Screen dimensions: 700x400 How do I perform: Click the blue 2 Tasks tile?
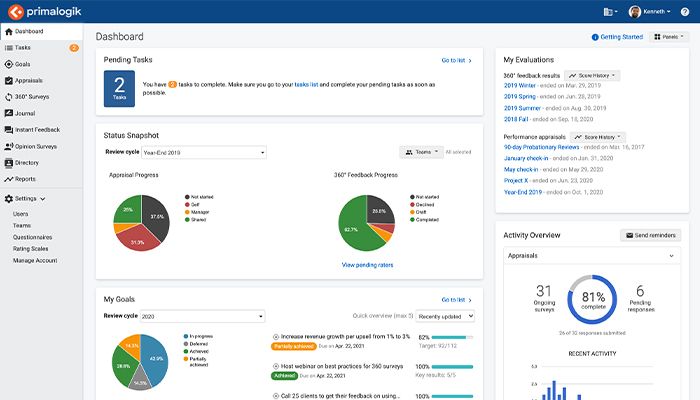[119, 88]
